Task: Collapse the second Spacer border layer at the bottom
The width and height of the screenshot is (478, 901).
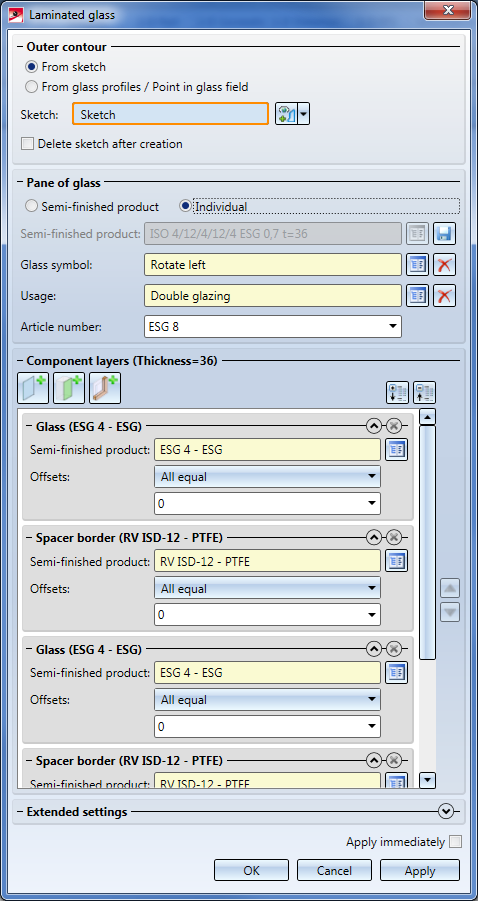Action: 373,760
